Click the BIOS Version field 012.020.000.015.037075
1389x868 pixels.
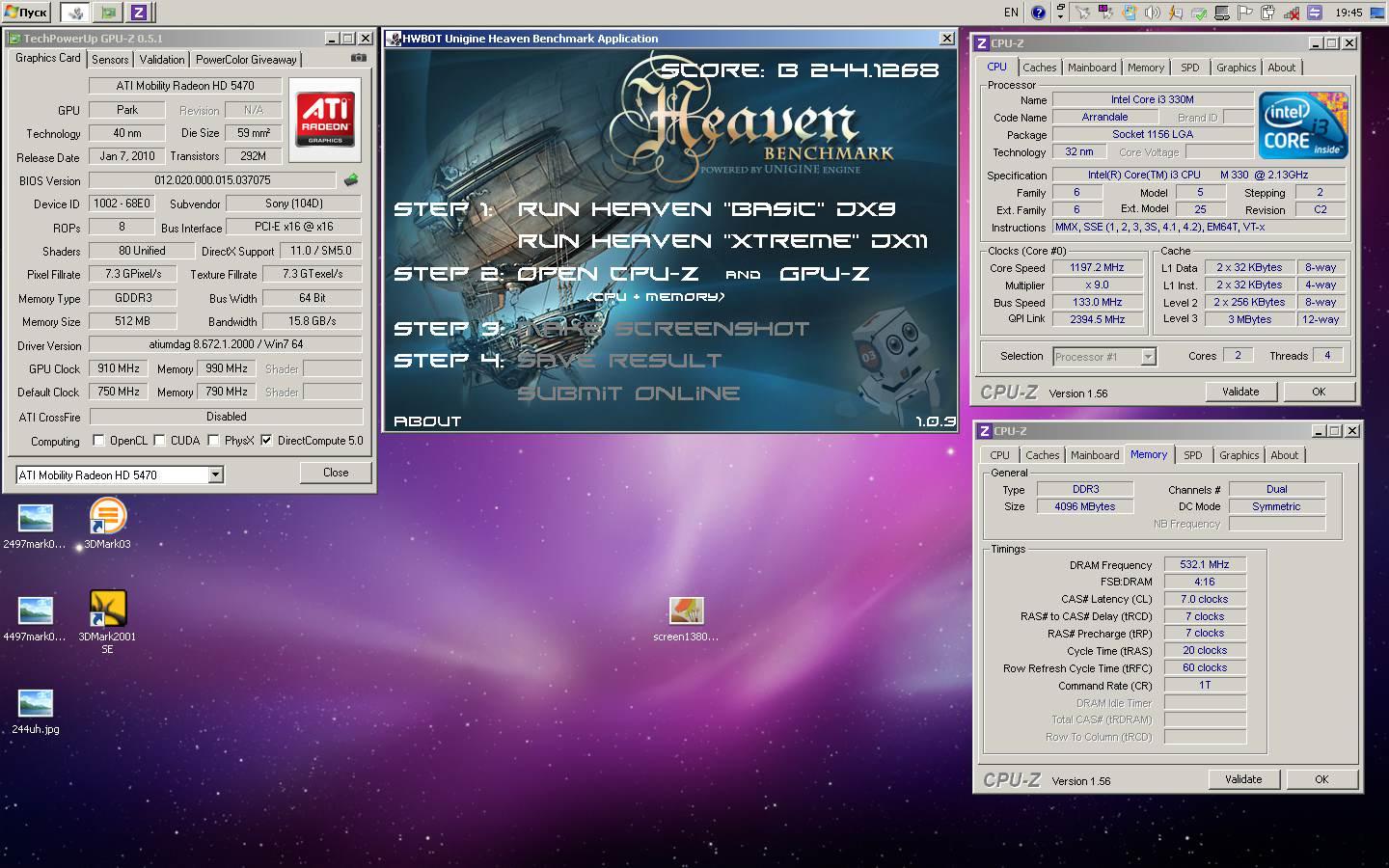212,180
